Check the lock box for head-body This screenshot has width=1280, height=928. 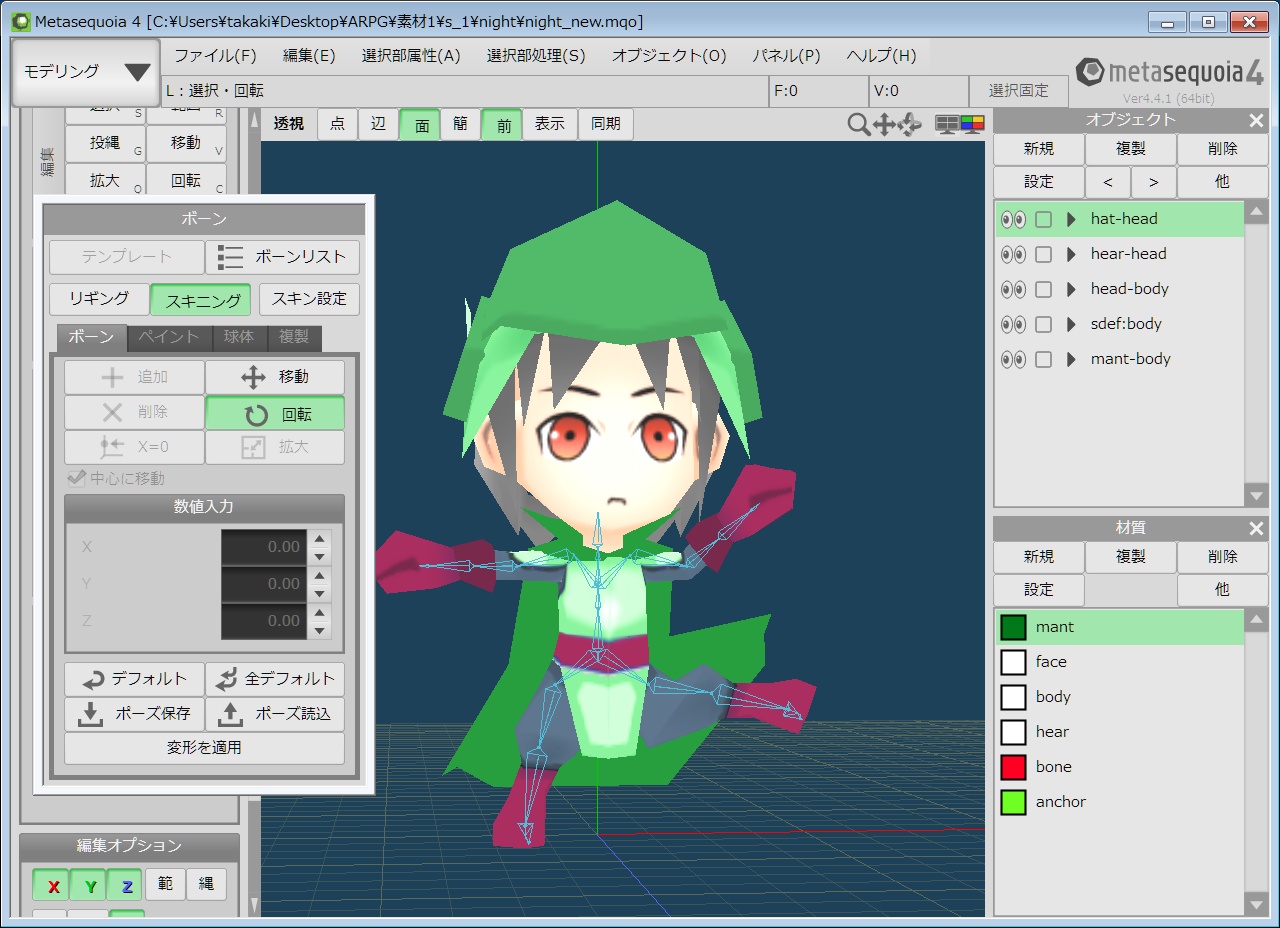1043,289
